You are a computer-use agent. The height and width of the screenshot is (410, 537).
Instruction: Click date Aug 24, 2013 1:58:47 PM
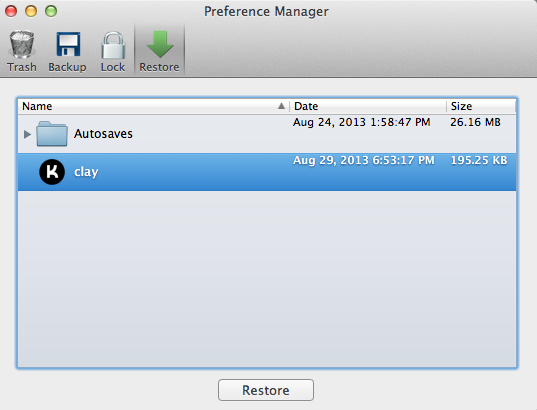click(361, 122)
